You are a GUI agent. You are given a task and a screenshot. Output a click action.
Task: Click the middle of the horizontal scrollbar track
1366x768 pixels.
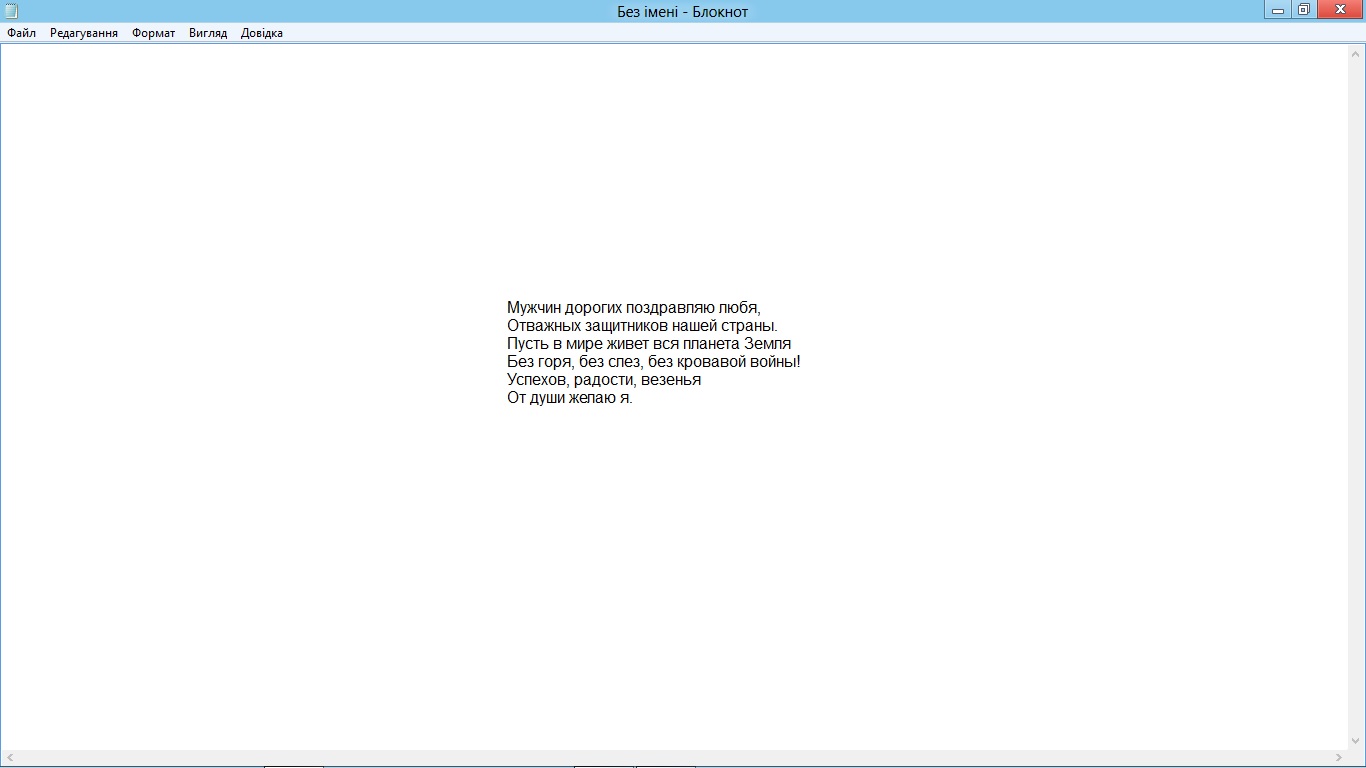(x=674, y=758)
